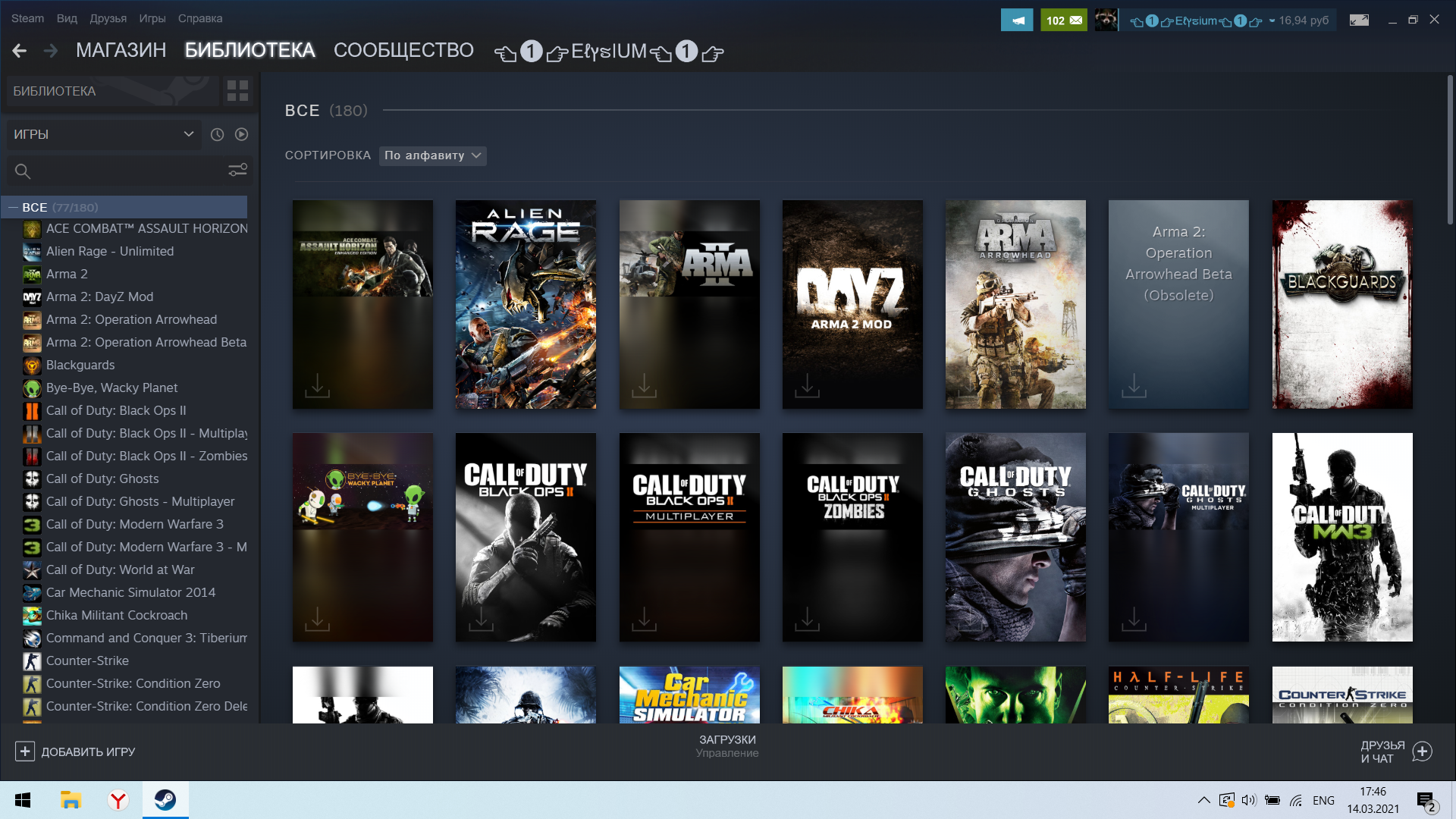Open the По алфавиту sort dropdown
The image size is (1456, 819).
tap(433, 155)
